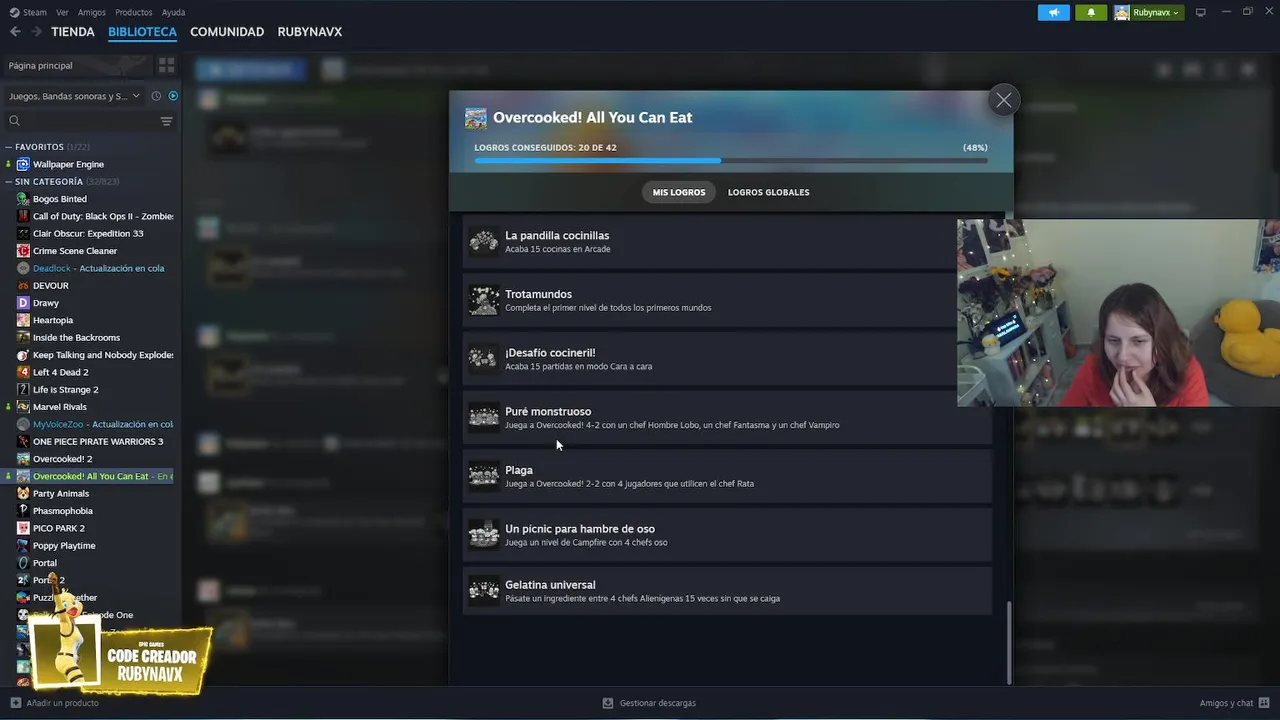Image resolution: width=1280 pixels, height=720 pixels.
Task: Open the RUBYNAVX profile section
Action: tap(309, 32)
